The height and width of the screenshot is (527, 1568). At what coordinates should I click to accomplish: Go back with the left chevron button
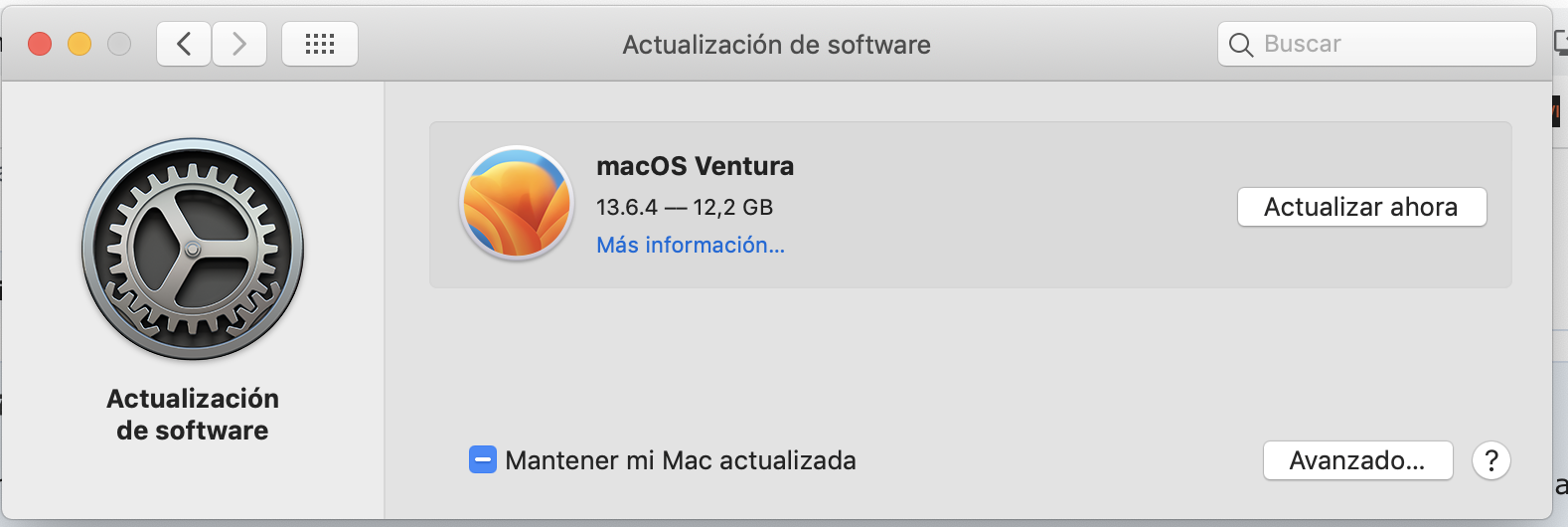184,44
